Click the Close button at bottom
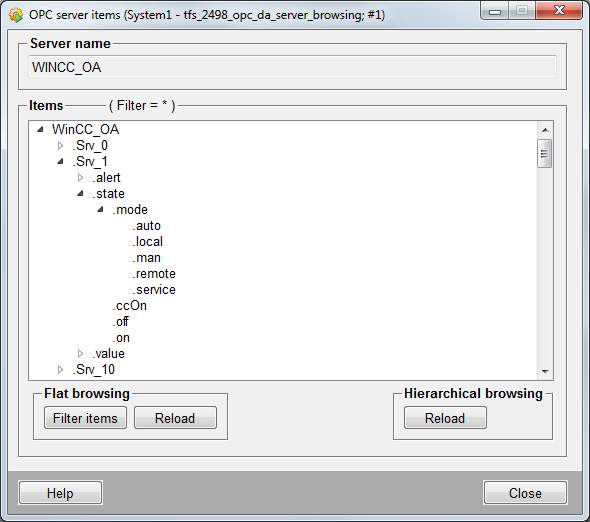This screenshot has height=522, width=590. click(x=525, y=493)
